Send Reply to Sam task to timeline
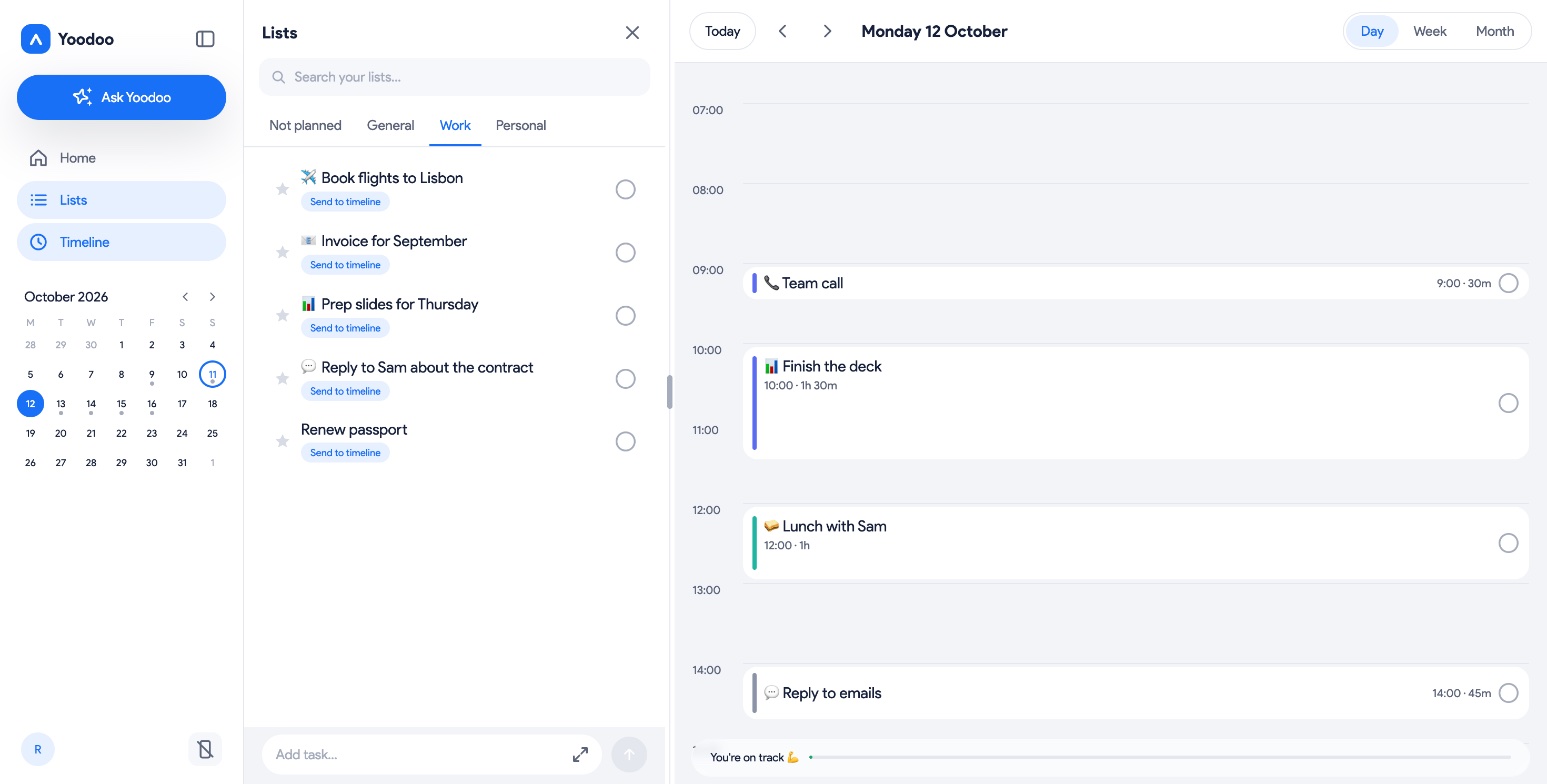 click(x=345, y=391)
